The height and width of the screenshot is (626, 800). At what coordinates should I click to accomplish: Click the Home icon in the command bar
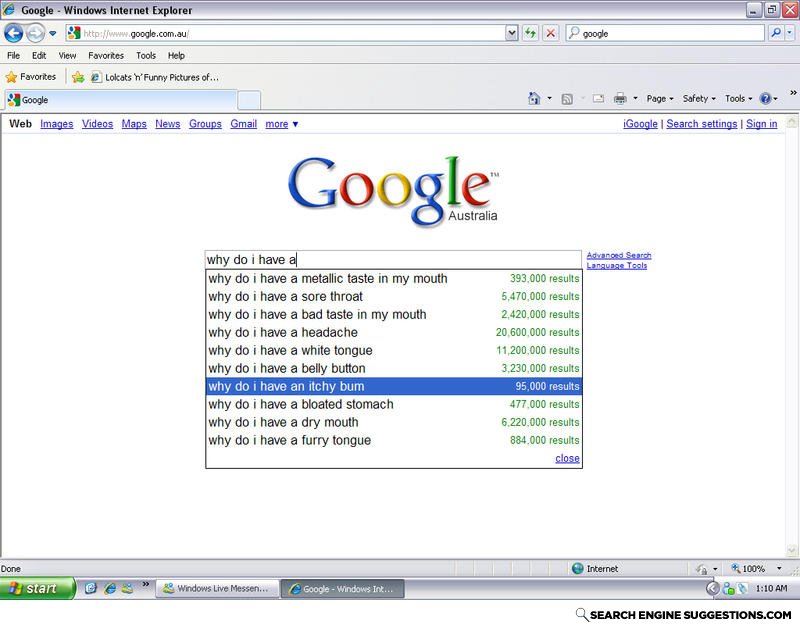[534, 98]
